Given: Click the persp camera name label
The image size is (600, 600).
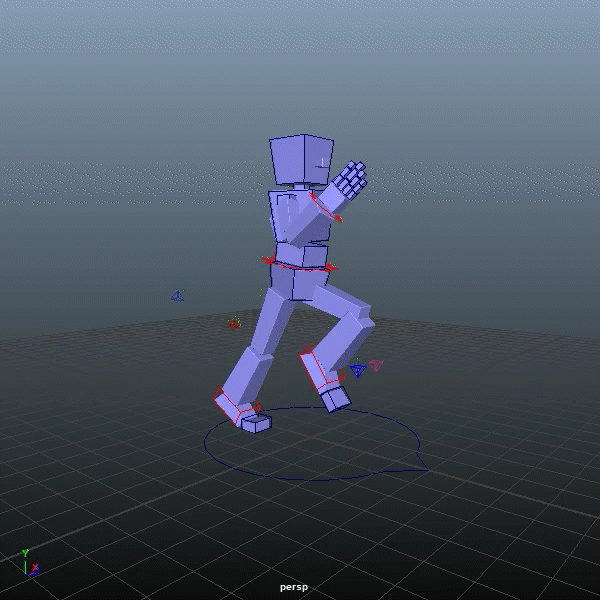Looking at the screenshot, I should 294,587.
